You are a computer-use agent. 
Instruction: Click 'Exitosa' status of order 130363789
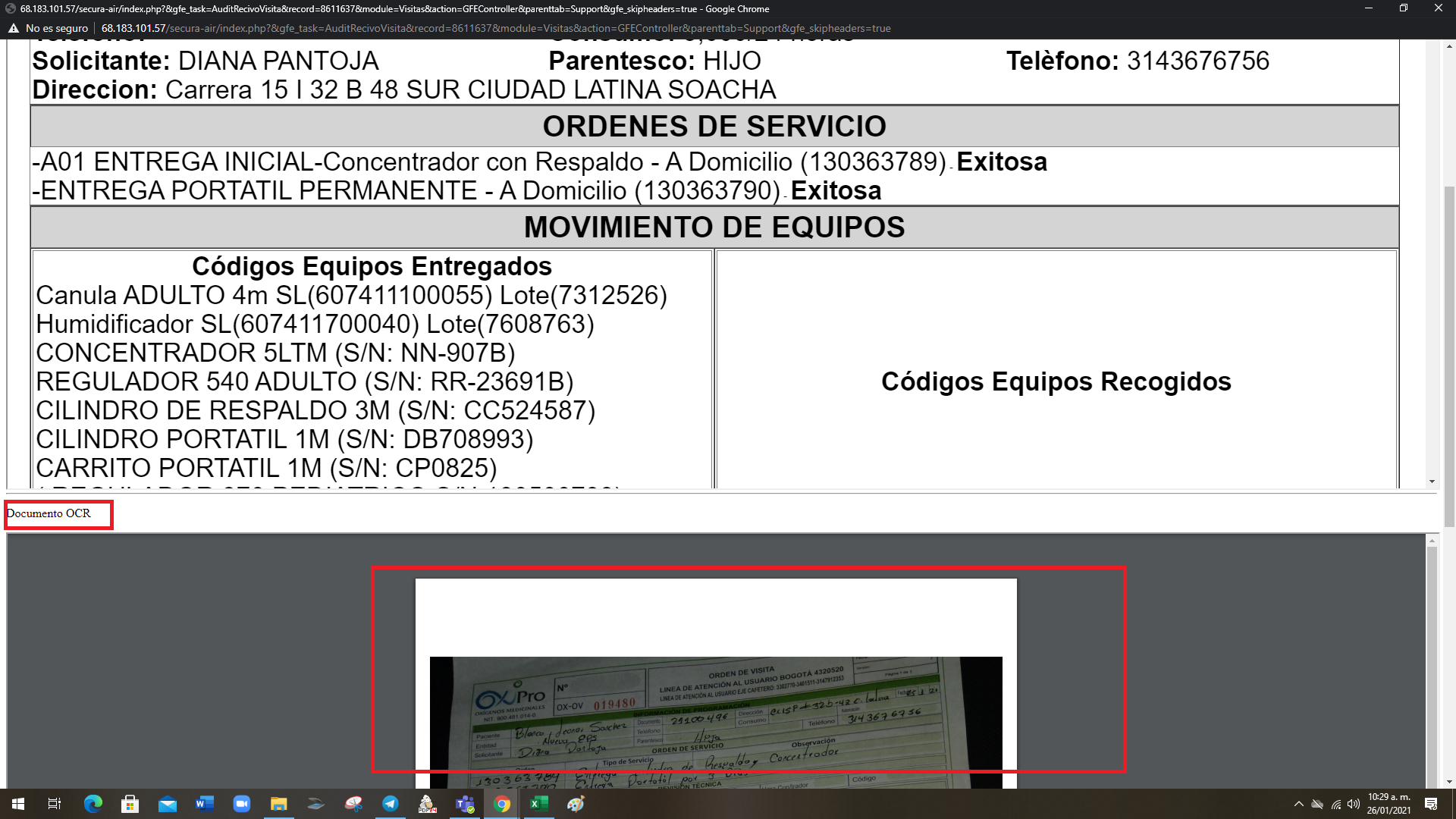1002,162
